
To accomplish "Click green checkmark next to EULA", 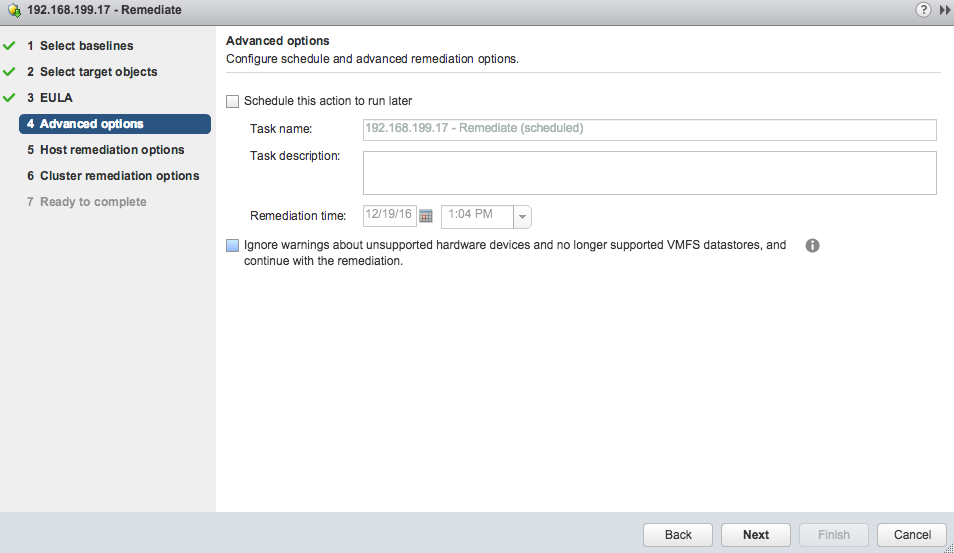I will [x=10, y=98].
